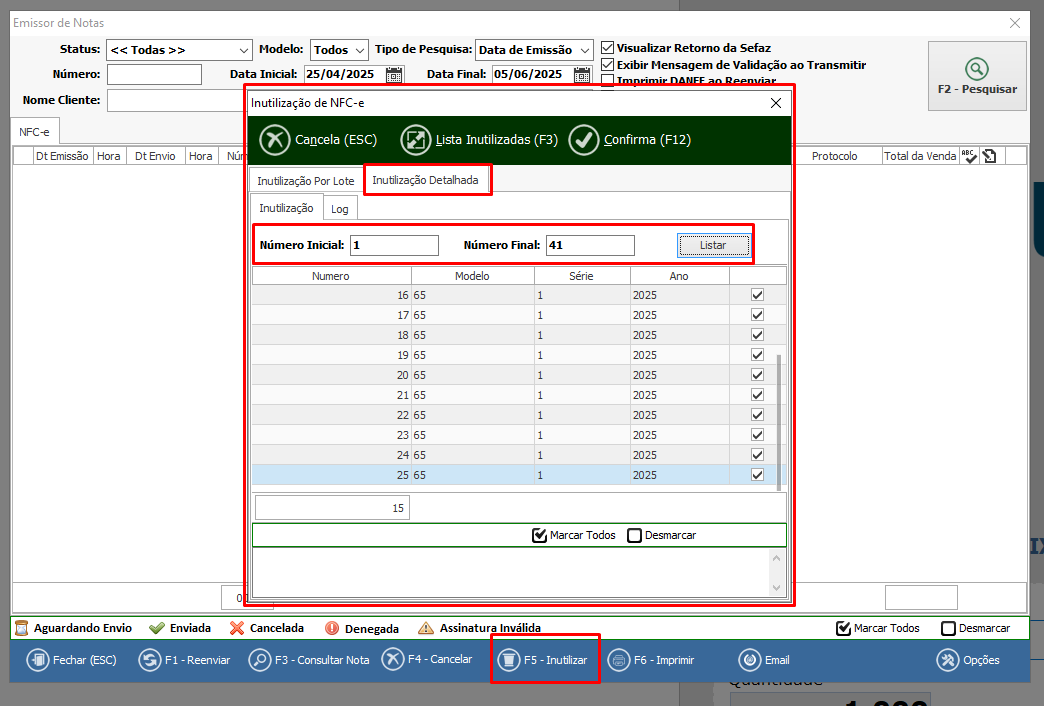This screenshot has height=706, width=1044.
Task: Switch to Inutilização Por Lote tab
Action: click(x=305, y=181)
